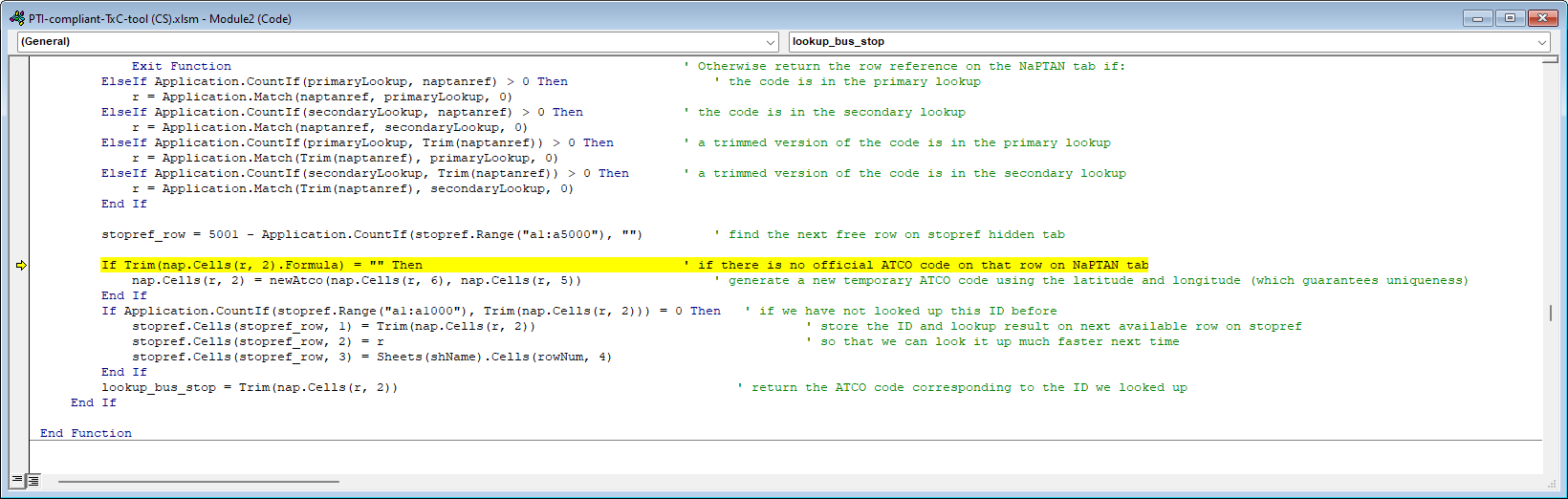The height and width of the screenshot is (499, 1568).
Task: Click the yellow execution pointer arrow in margin
Action: click(21, 266)
